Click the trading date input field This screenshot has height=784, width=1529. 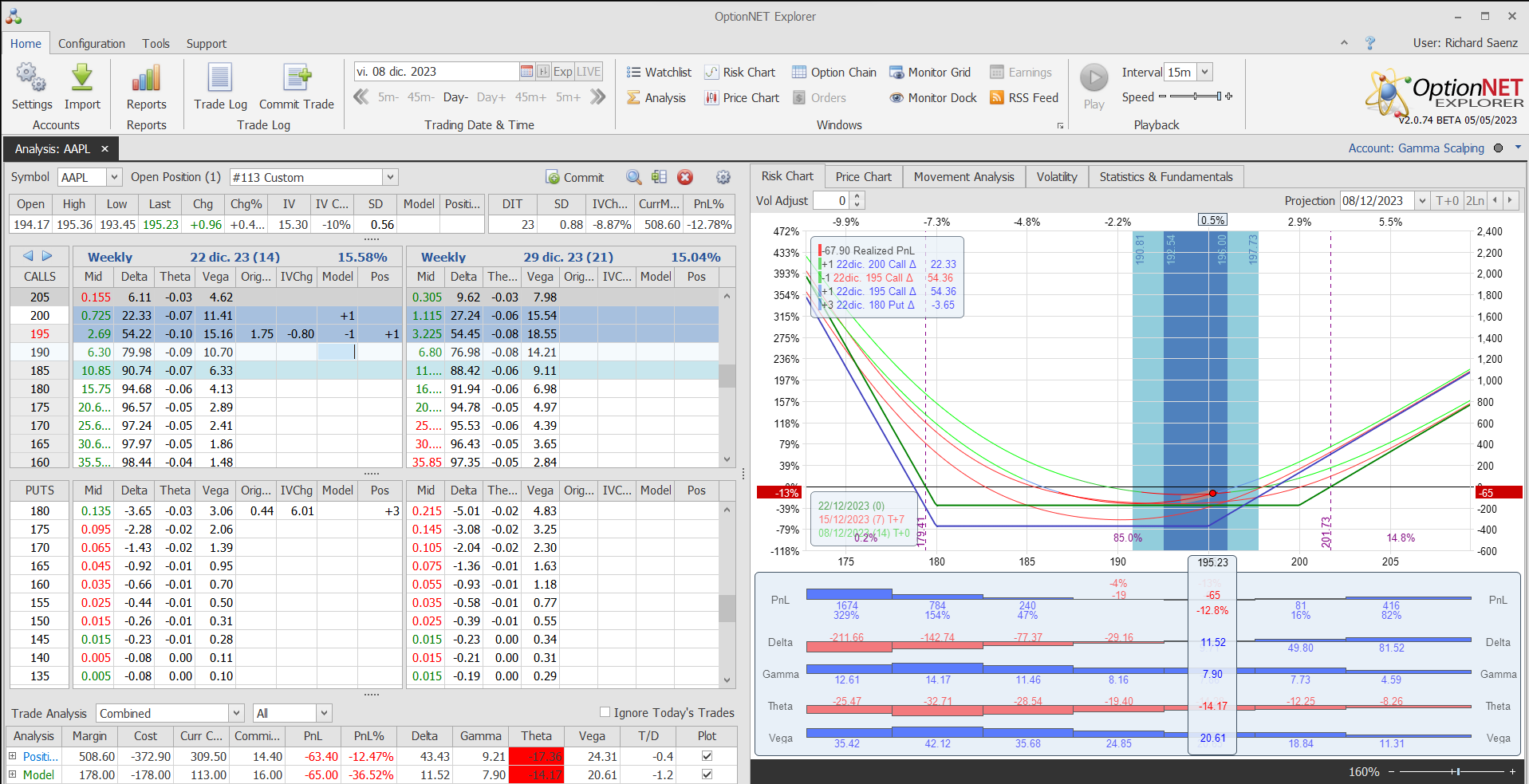click(x=436, y=72)
